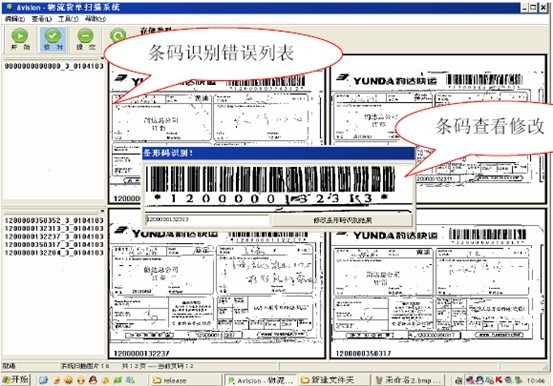
Task: Select waybill thumbnail labeled 1200000350317
Action: (x=438, y=283)
